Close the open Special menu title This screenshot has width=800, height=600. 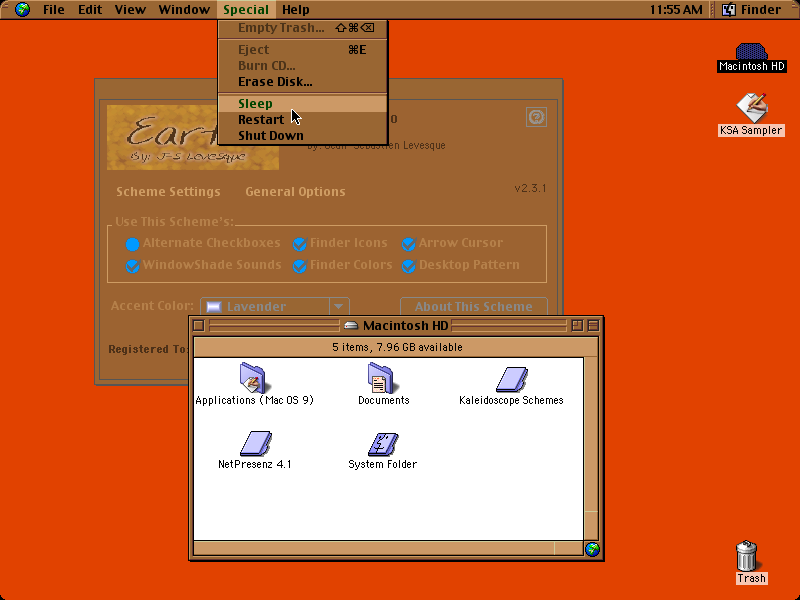point(246,9)
